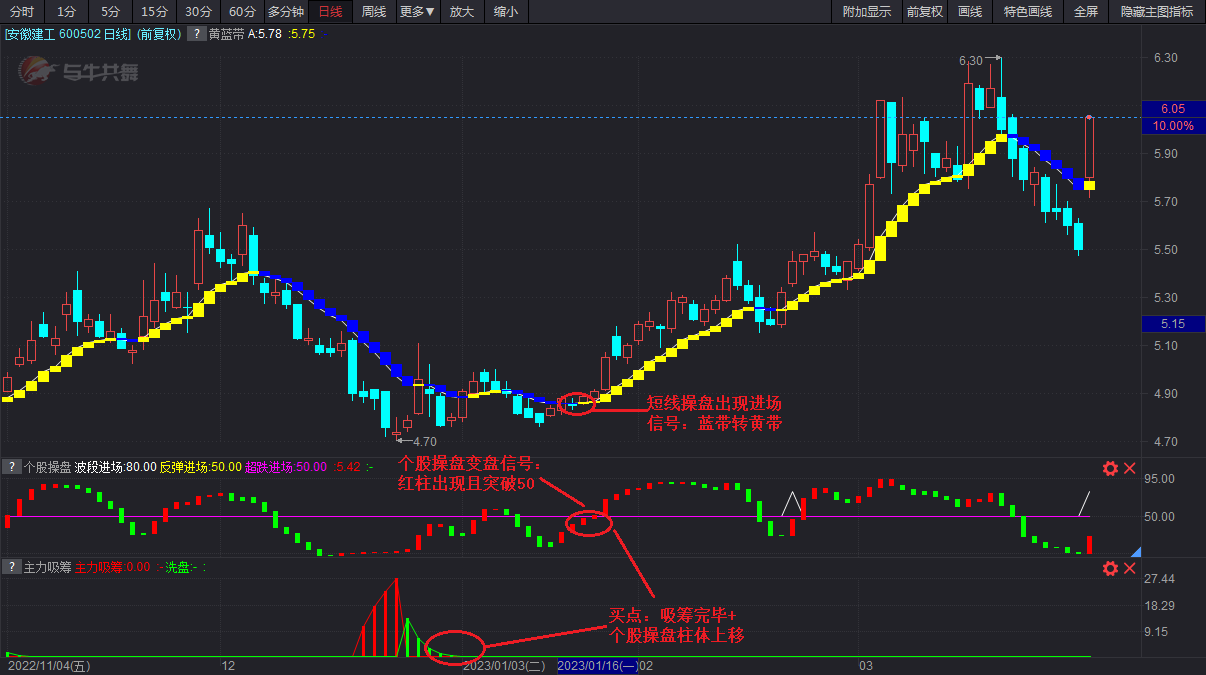The height and width of the screenshot is (675, 1206).
Task: Click the 主力吸筹 indicator name
Action: 47,567
